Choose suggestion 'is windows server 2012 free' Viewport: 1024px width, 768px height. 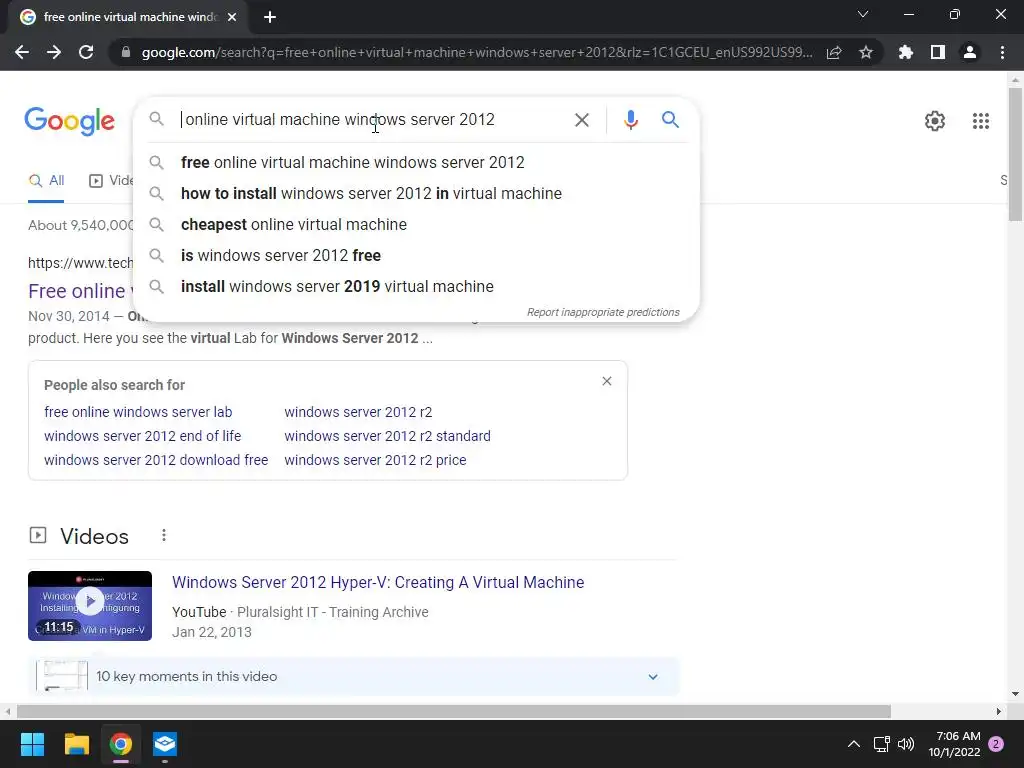click(416, 255)
